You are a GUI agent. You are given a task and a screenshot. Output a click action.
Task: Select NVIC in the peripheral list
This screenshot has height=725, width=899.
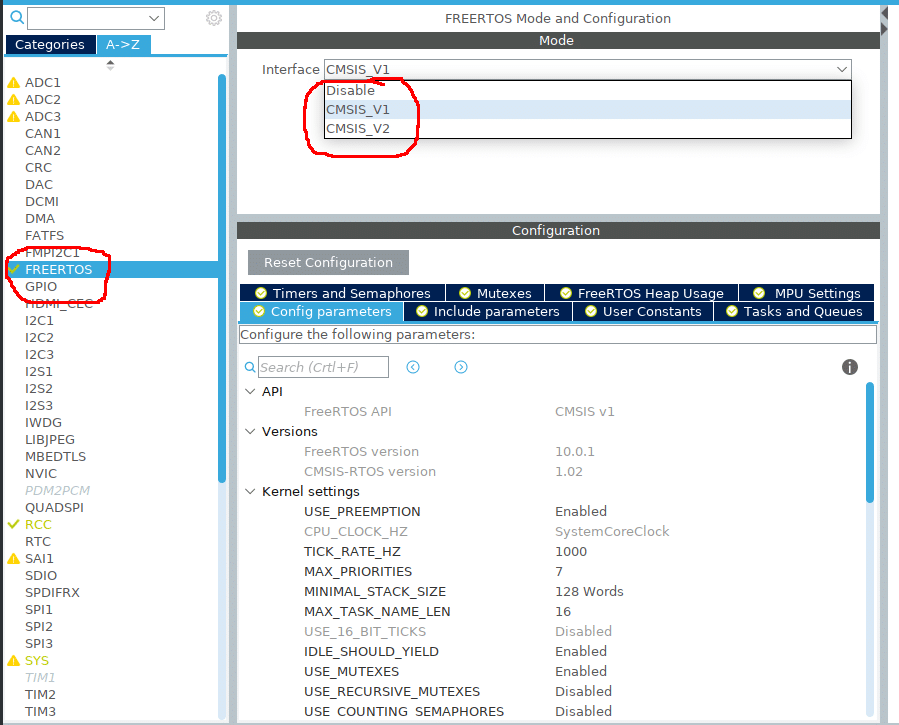point(41,473)
